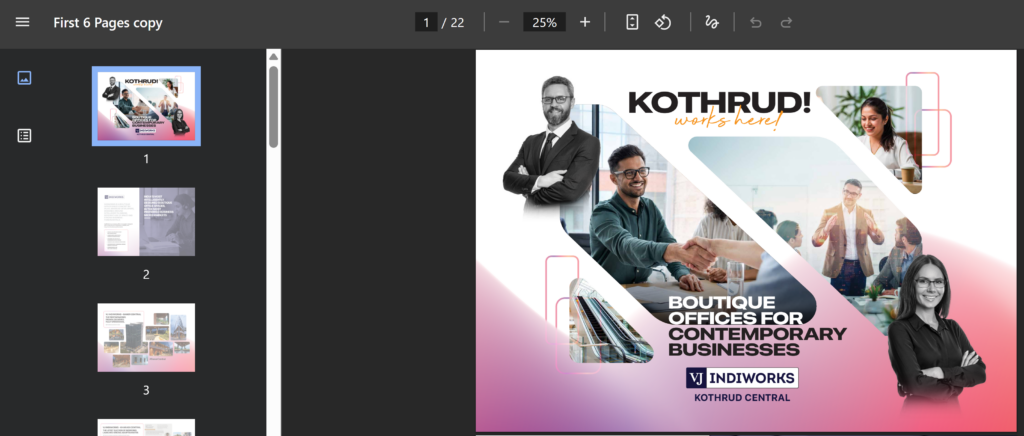
Task: Click the page label '2' under thumbnail
Action: tap(146, 275)
